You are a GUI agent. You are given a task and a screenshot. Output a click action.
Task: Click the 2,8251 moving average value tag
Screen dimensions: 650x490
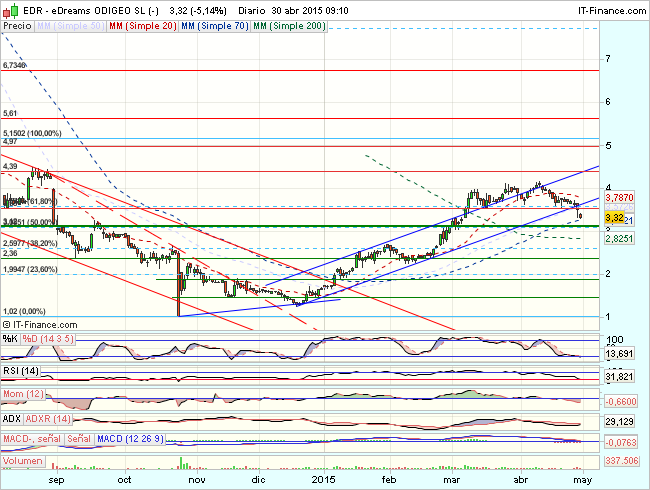(x=619, y=238)
